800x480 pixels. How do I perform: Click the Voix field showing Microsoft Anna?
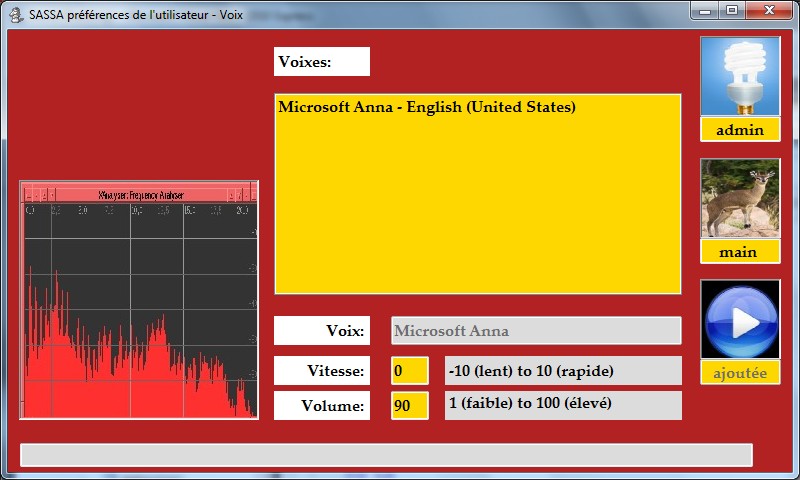535,331
